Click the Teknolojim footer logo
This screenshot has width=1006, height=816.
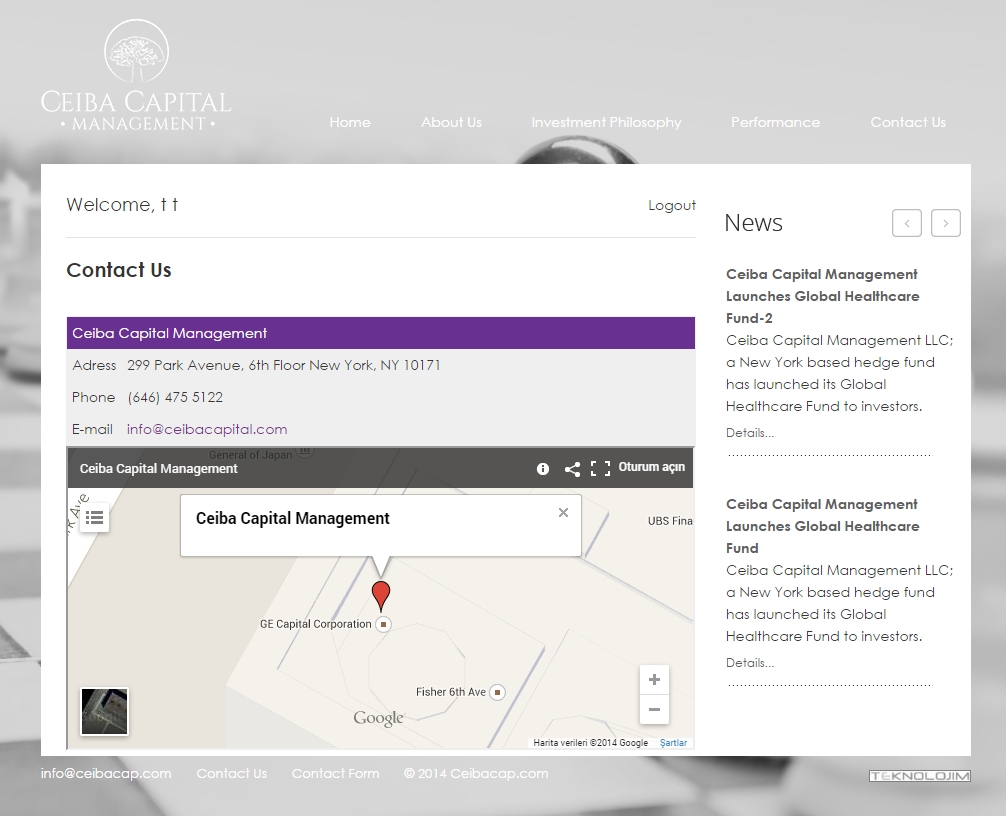[x=920, y=776]
